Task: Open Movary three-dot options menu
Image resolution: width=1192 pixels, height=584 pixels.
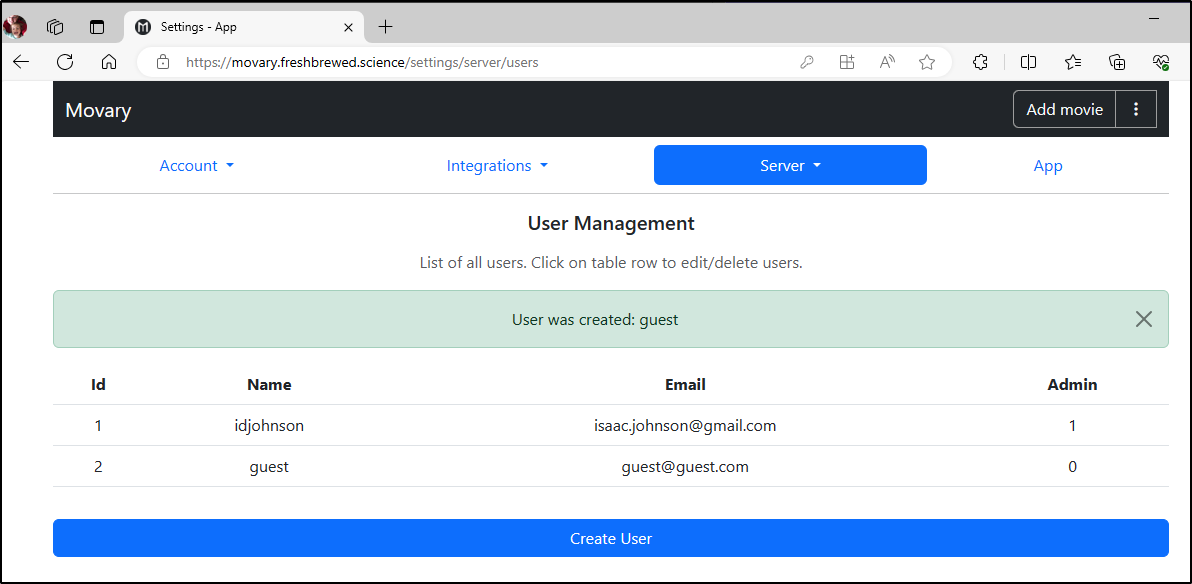Action: tap(1136, 110)
